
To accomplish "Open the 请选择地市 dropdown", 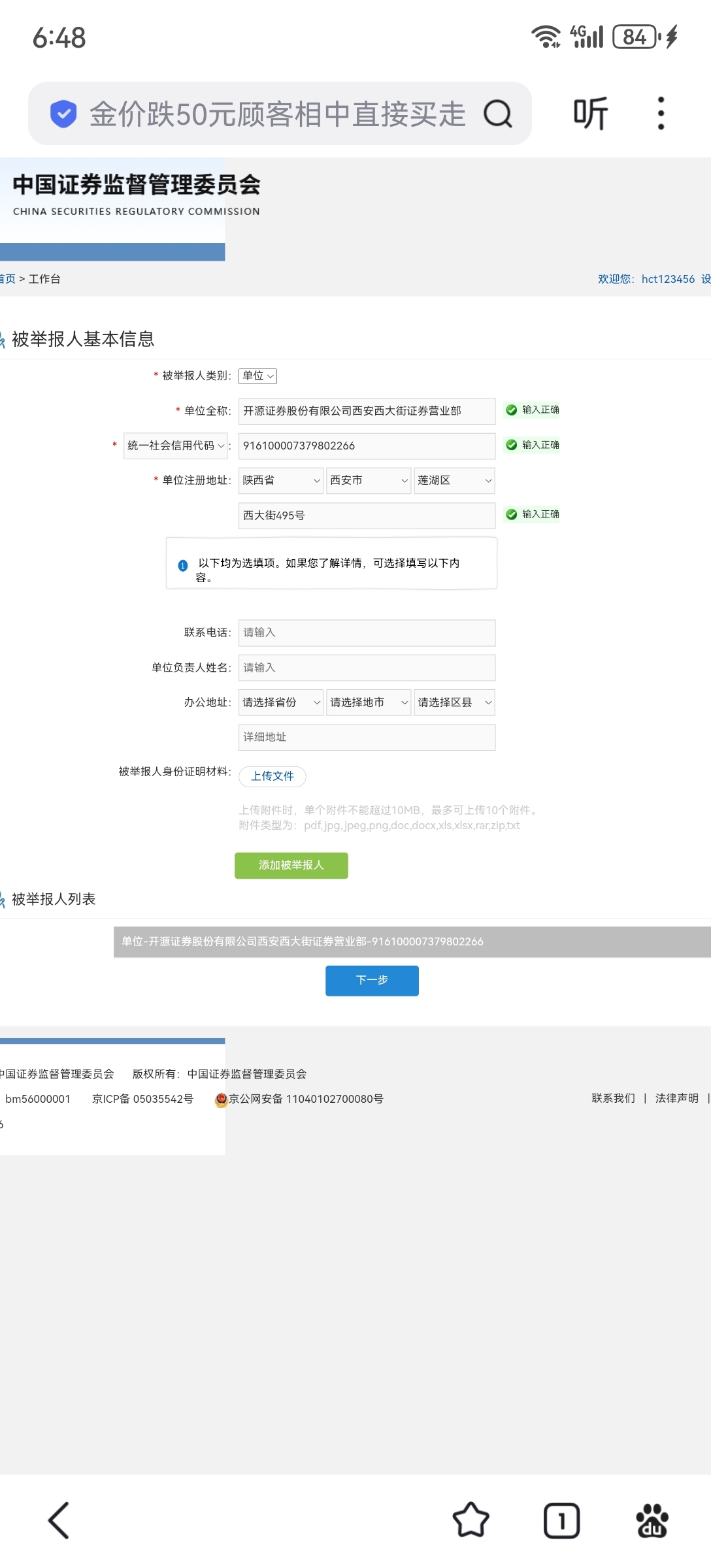I will click(x=369, y=702).
